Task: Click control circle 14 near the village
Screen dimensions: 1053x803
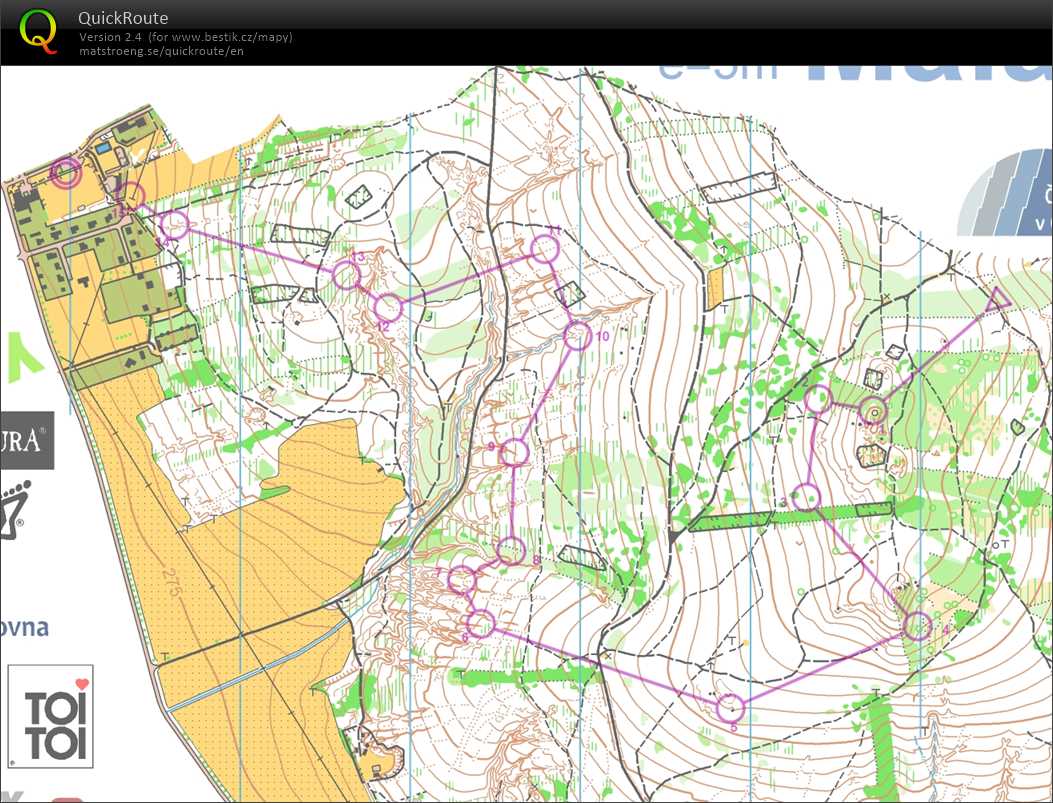Action: click(174, 224)
